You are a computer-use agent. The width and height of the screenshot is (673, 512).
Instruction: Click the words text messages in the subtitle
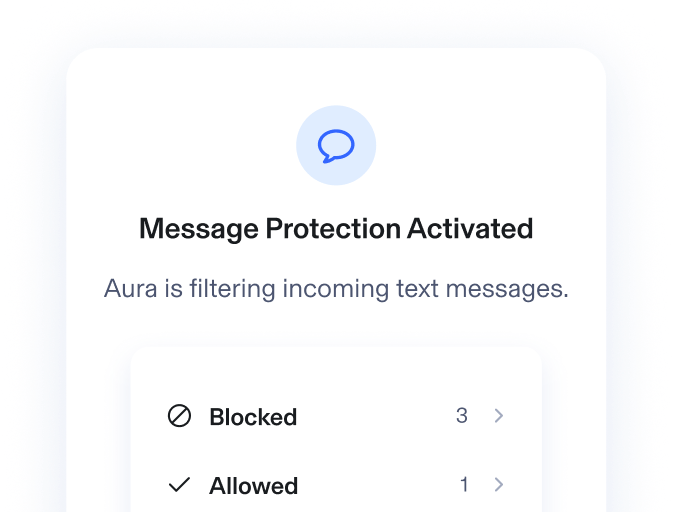click(482, 289)
